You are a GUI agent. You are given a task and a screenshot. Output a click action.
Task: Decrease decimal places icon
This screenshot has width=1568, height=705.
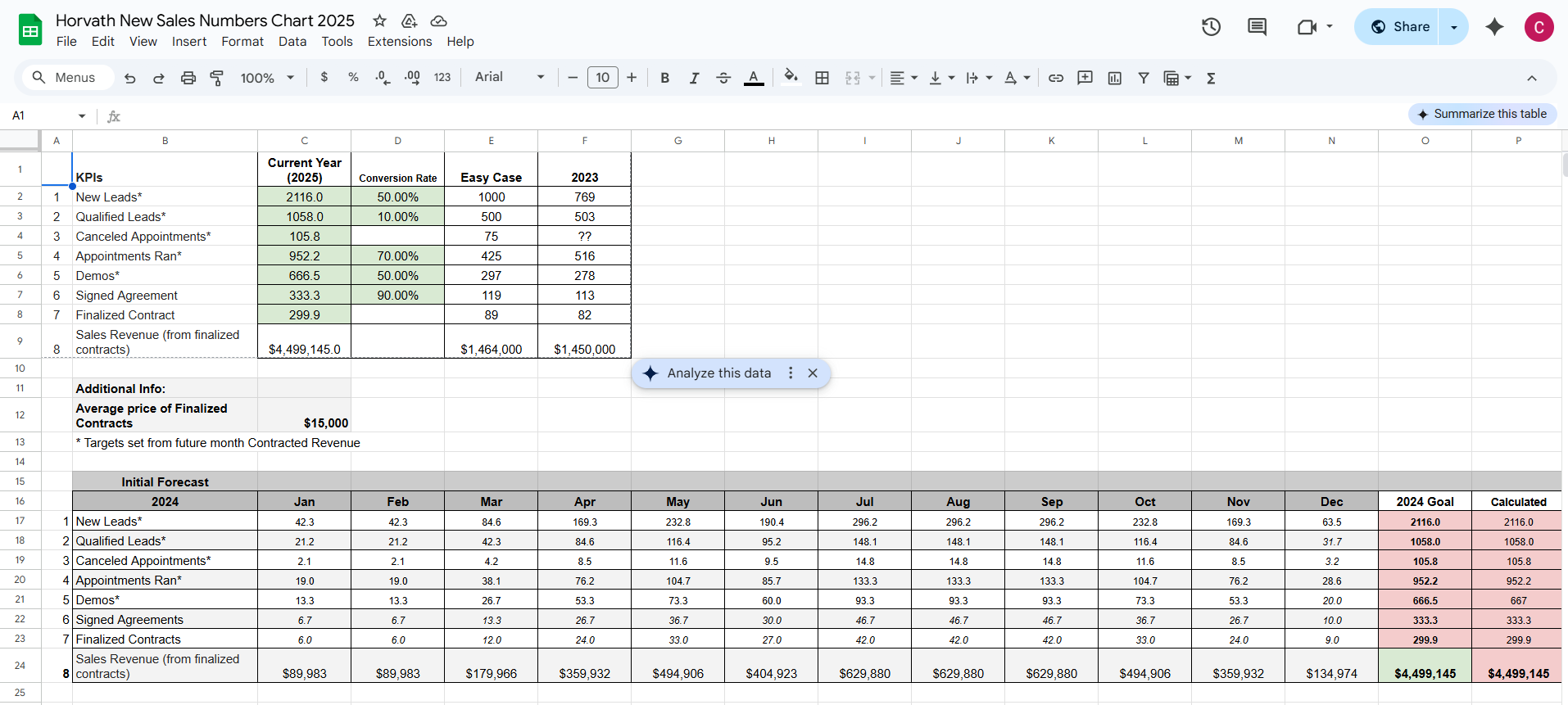pos(383,78)
